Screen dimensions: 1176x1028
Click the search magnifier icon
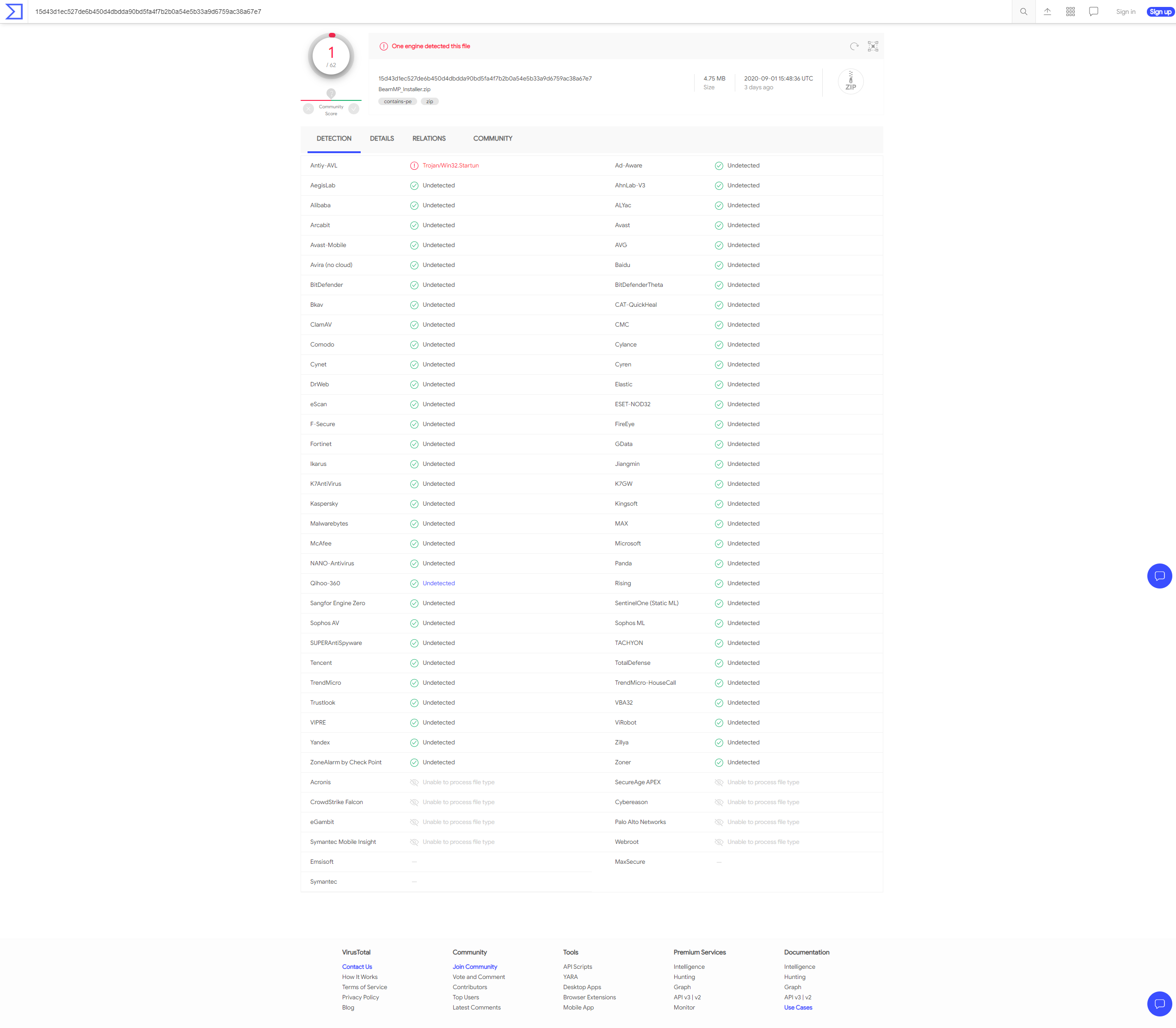click(x=1023, y=12)
